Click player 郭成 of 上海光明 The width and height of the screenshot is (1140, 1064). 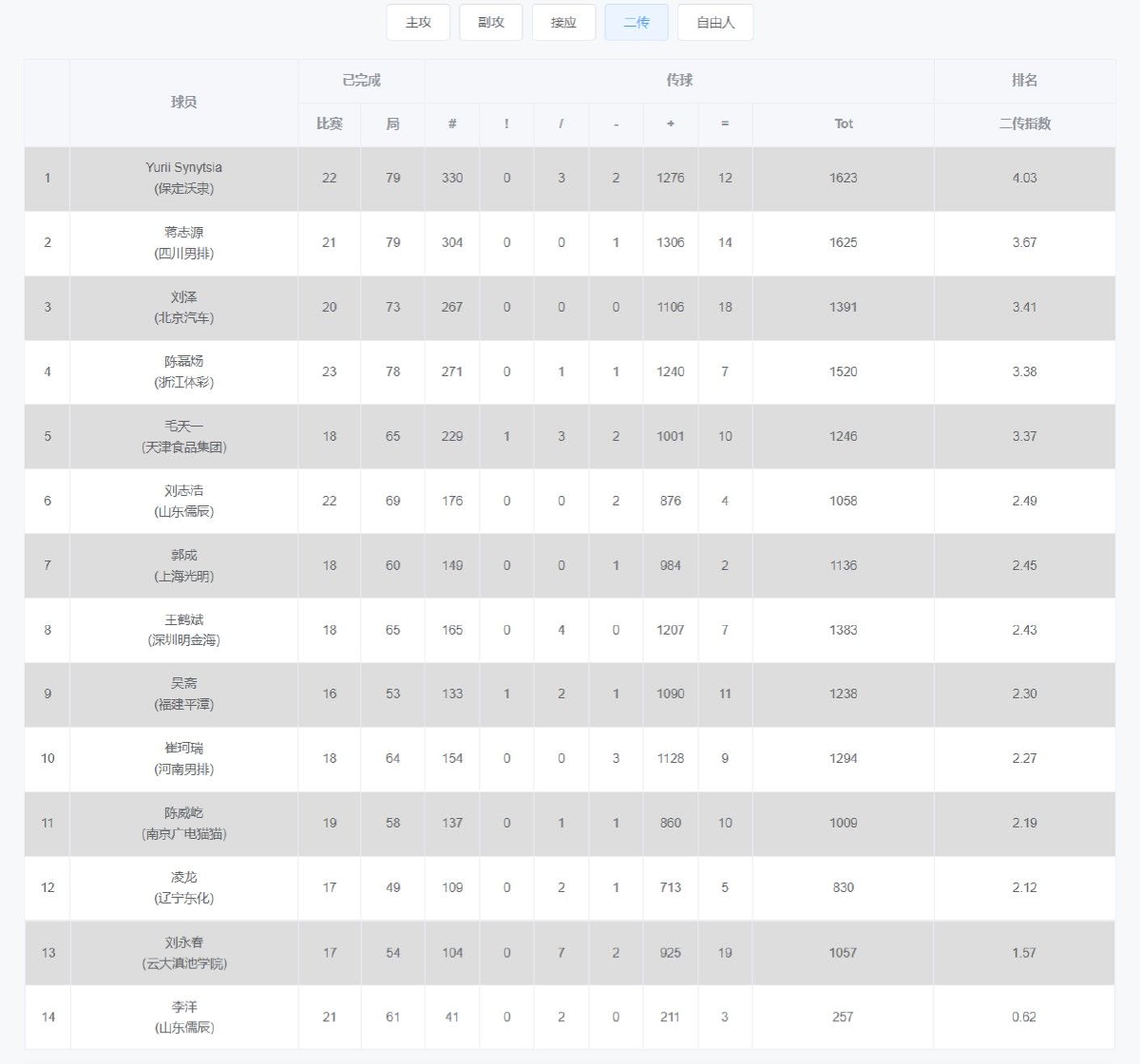(184, 565)
